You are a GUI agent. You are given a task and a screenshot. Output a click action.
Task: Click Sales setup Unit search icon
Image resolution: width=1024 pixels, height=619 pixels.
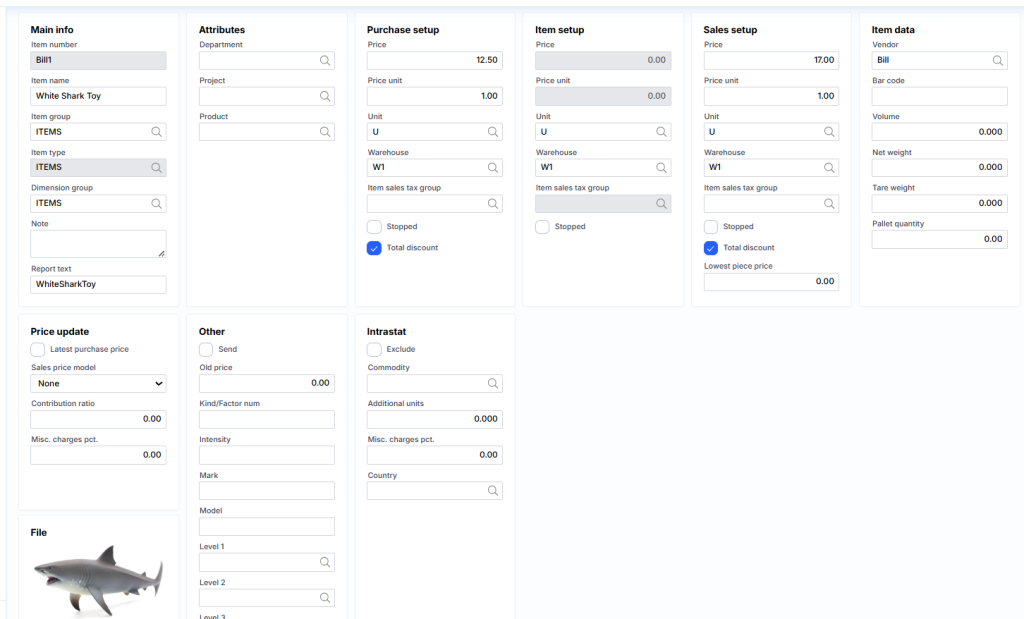tap(829, 132)
